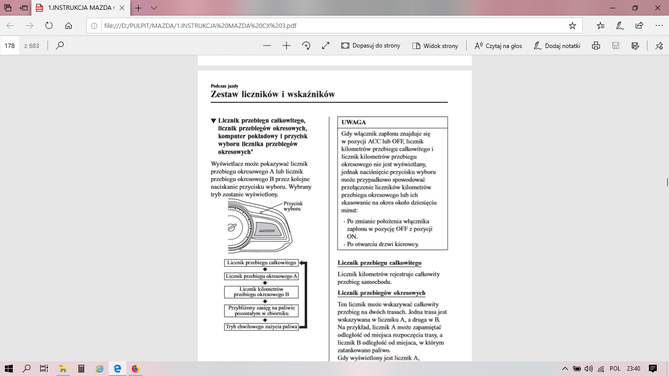The image size is (669, 376).
Task: Click the page number field 178
Action: [10, 46]
